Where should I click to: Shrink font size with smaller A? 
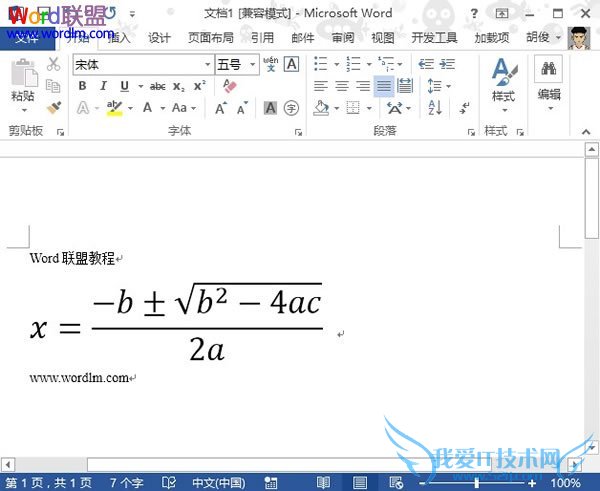click(243, 108)
